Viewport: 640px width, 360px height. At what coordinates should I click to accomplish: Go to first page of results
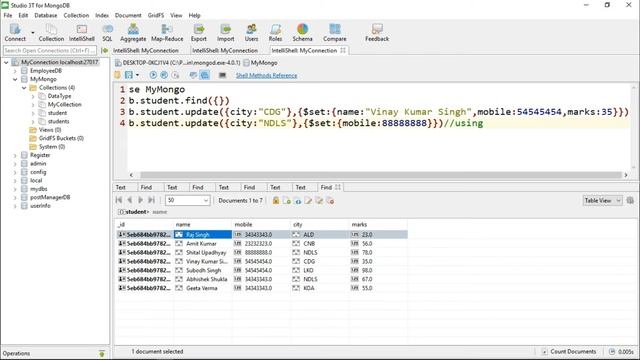point(119,200)
